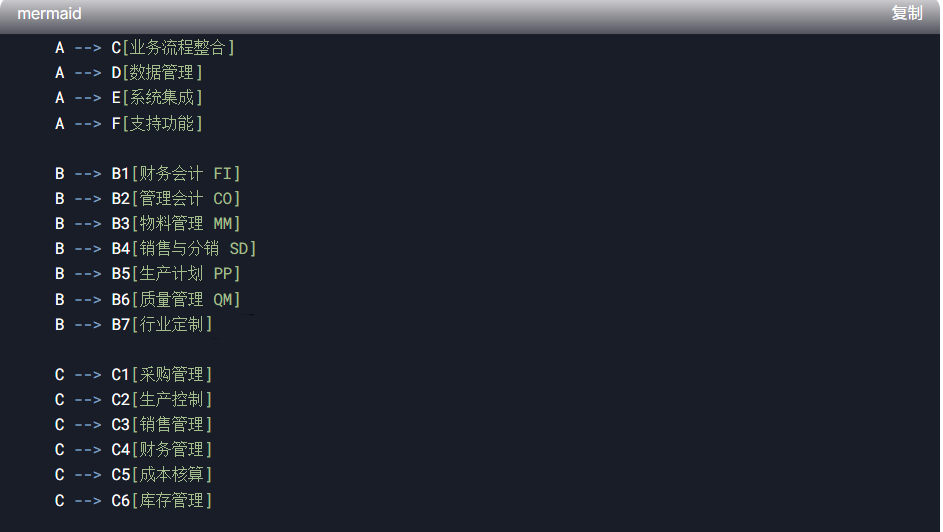Click the 管理会计 CO node text

(x=186, y=199)
